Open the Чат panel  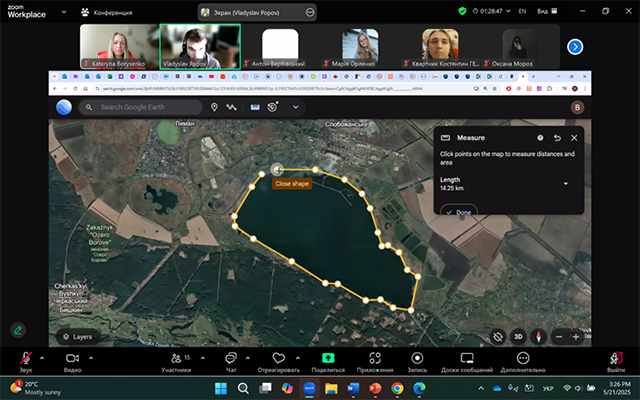pyautogui.click(x=230, y=359)
